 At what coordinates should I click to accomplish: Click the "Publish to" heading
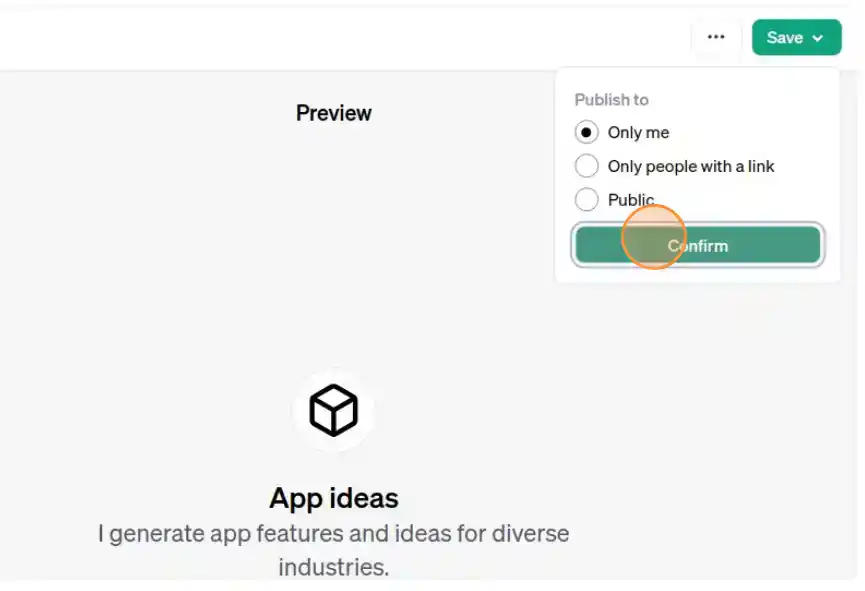(x=611, y=99)
